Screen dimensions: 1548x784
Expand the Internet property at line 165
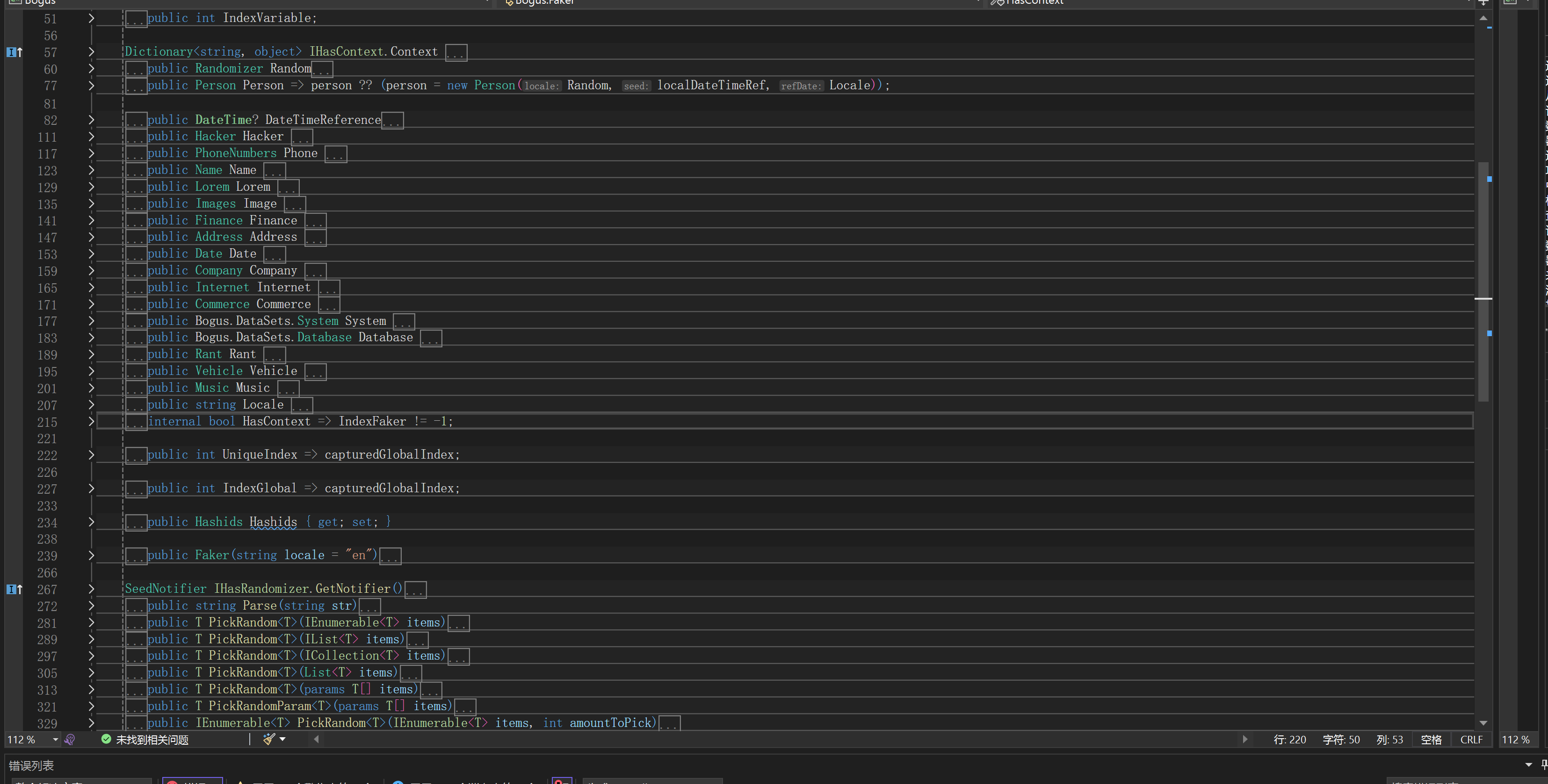pos(91,287)
